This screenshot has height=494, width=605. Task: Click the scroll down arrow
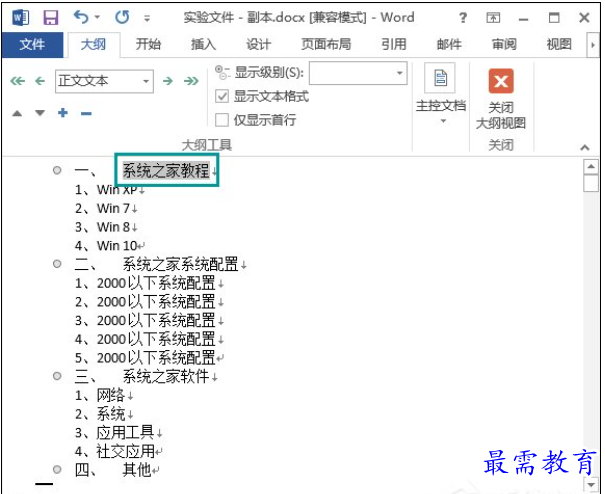591,484
